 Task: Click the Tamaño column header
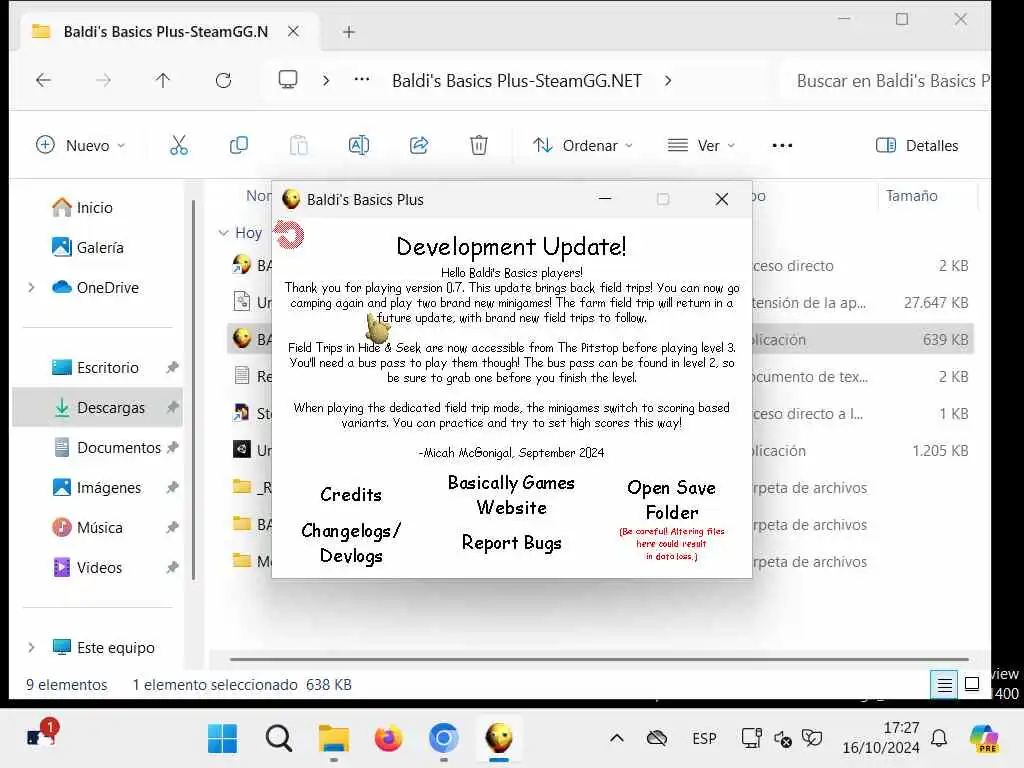tap(912, 196)
